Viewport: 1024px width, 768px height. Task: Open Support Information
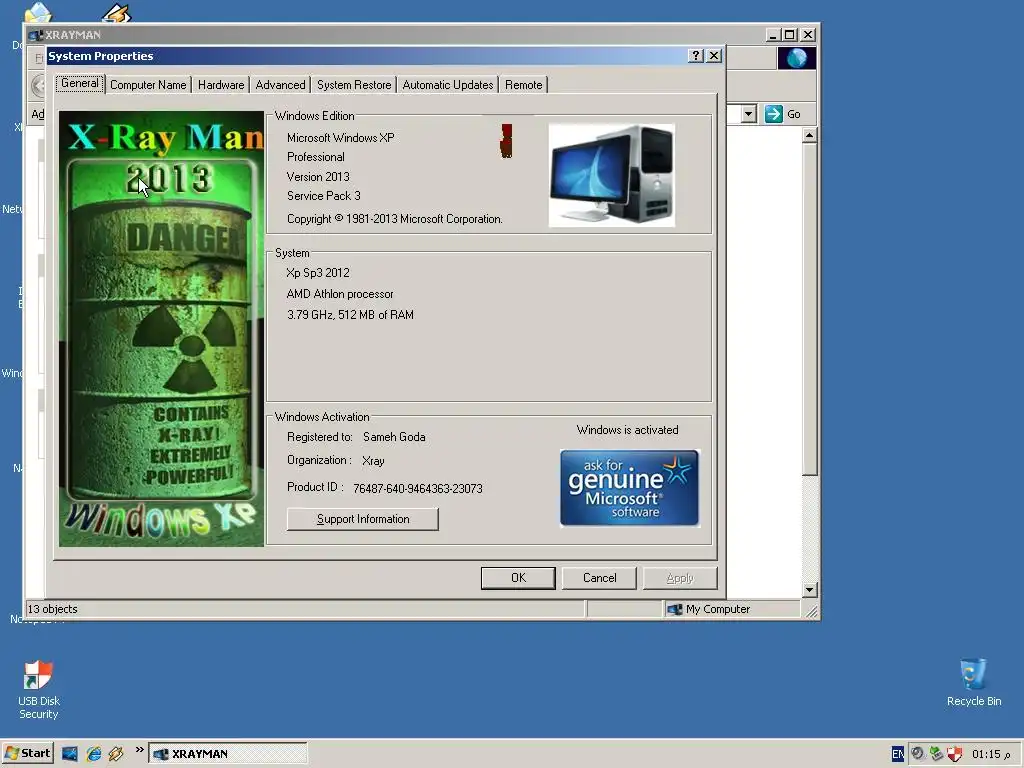tap(362, 519)
